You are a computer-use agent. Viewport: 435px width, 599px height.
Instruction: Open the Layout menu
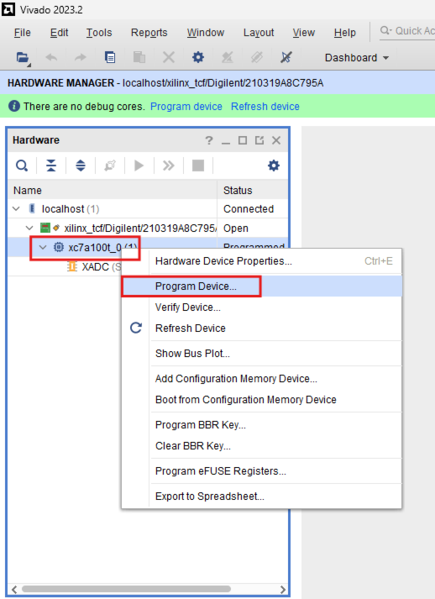(x=259, y=32)
